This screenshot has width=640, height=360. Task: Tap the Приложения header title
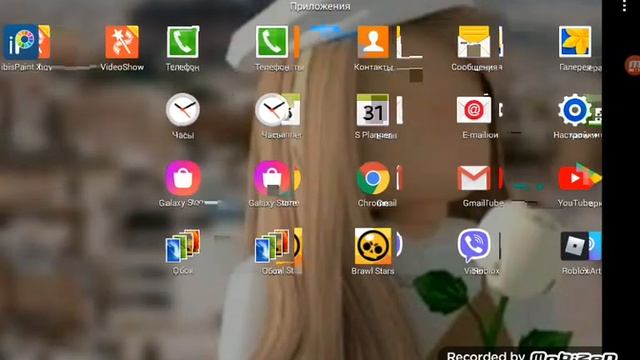point(320,6)
